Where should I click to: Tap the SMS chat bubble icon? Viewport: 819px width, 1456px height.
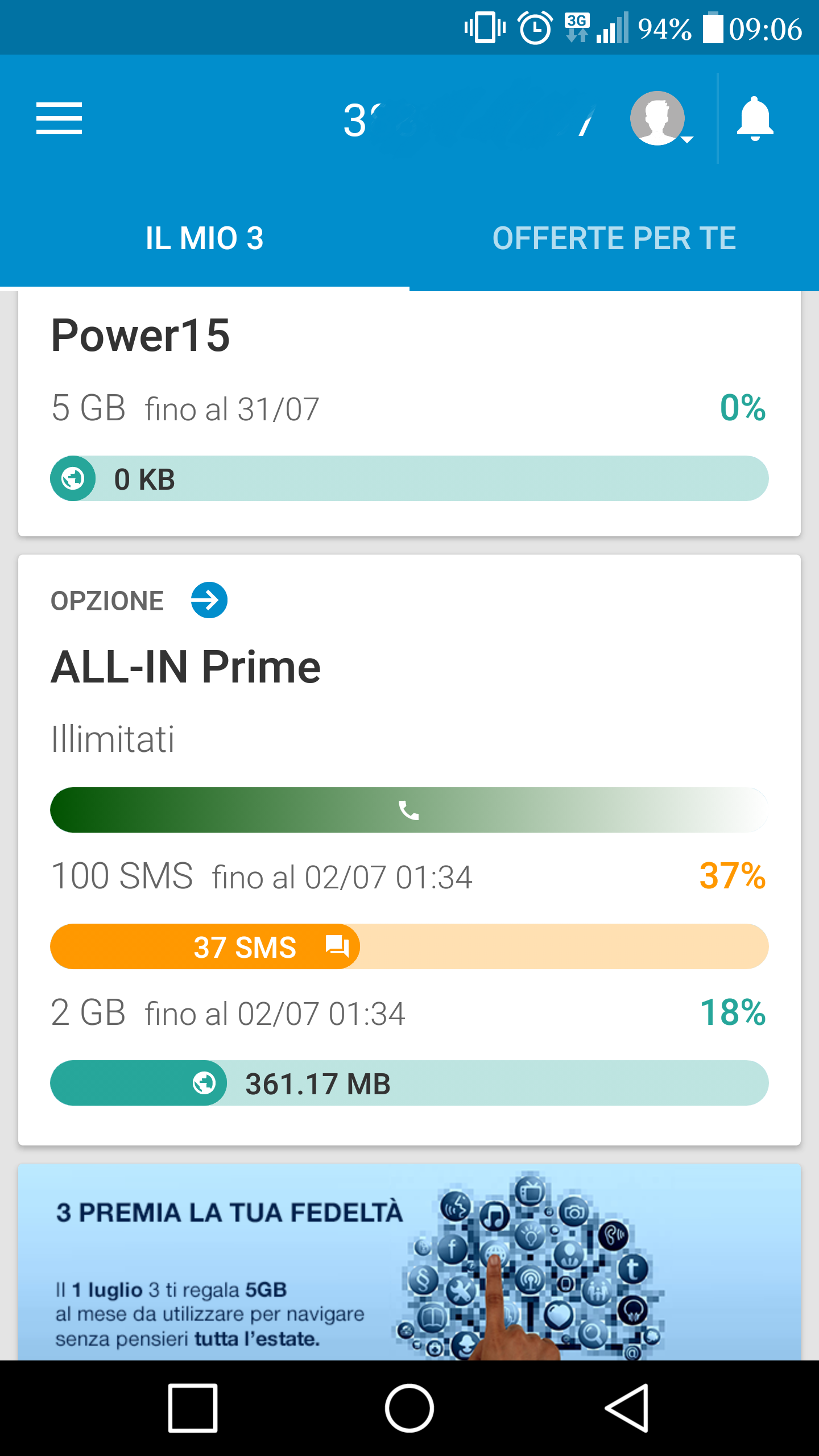pyautogui.click(x=337, y=946)
